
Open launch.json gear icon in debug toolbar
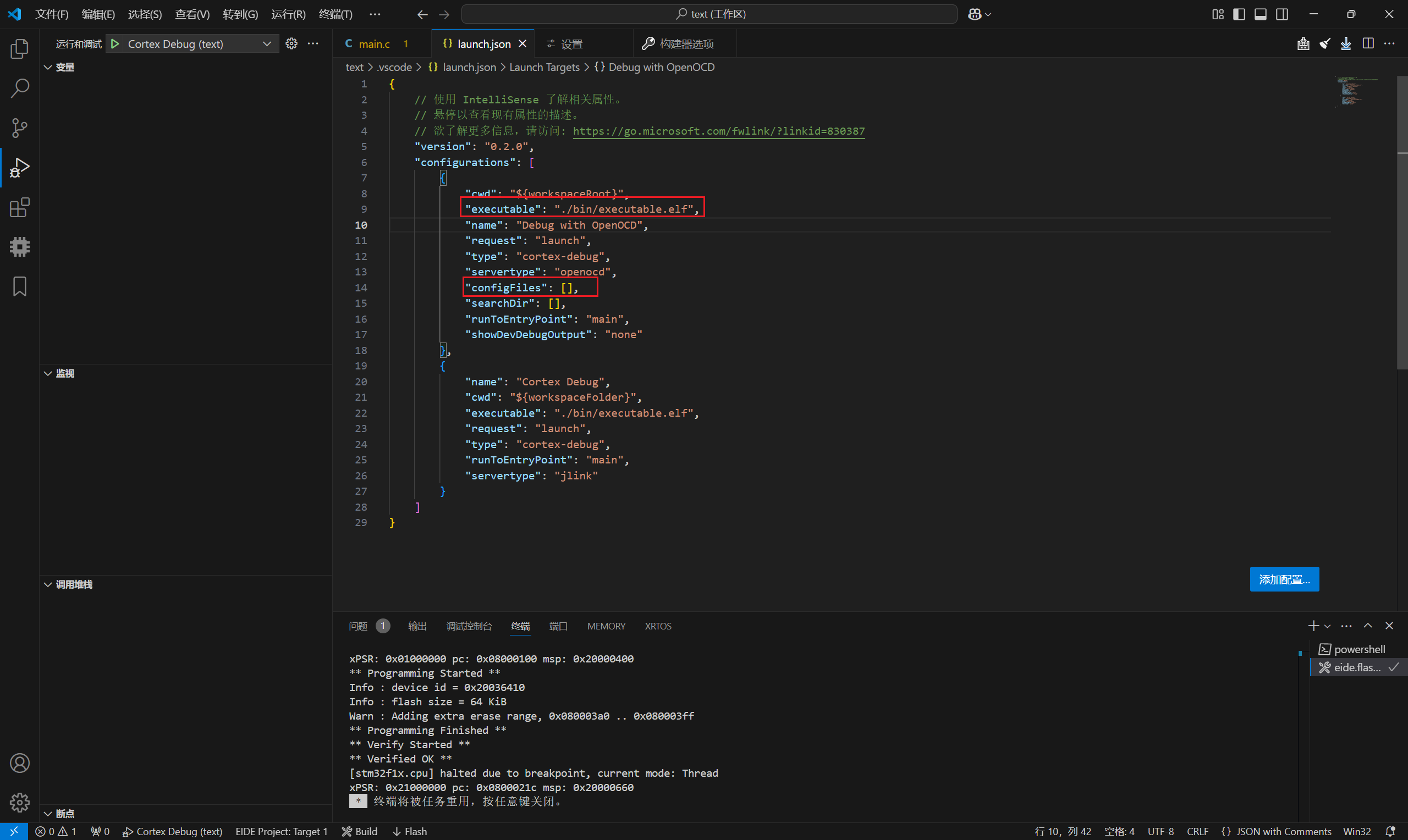pyautogui.click(x=291, y=43)
